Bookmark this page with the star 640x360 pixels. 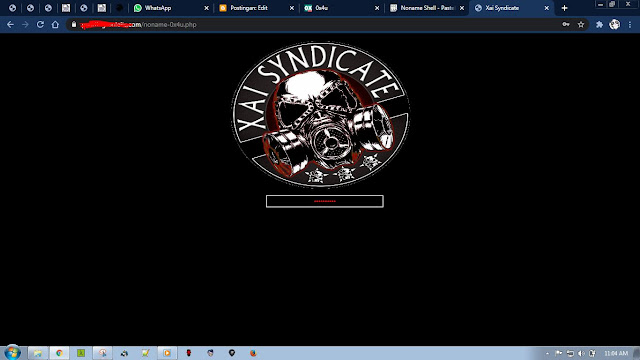(x=581, y=24)
